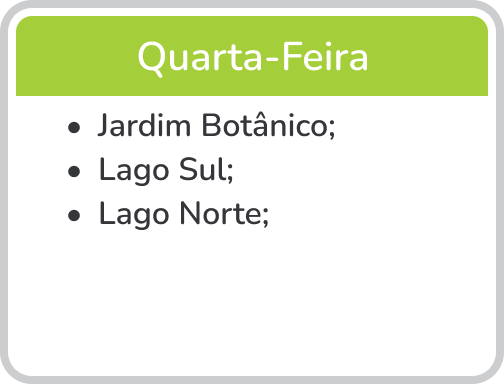Screen dimensions: 504x384
Task: Click the semicolon after Lago Norte
Action: 265,217
